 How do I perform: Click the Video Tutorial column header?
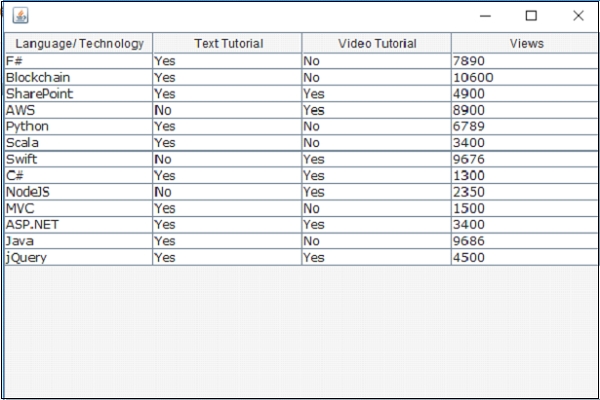click(x=377, y=44)
